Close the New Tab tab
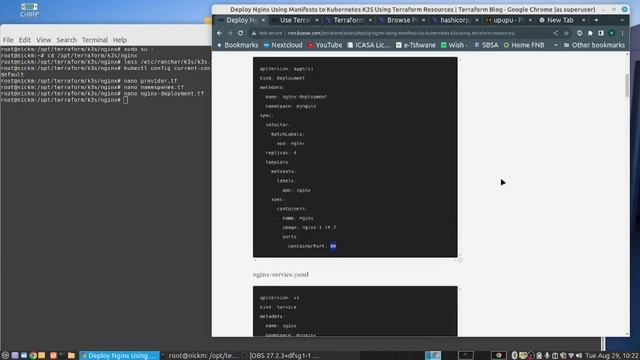 coord(583,20)
